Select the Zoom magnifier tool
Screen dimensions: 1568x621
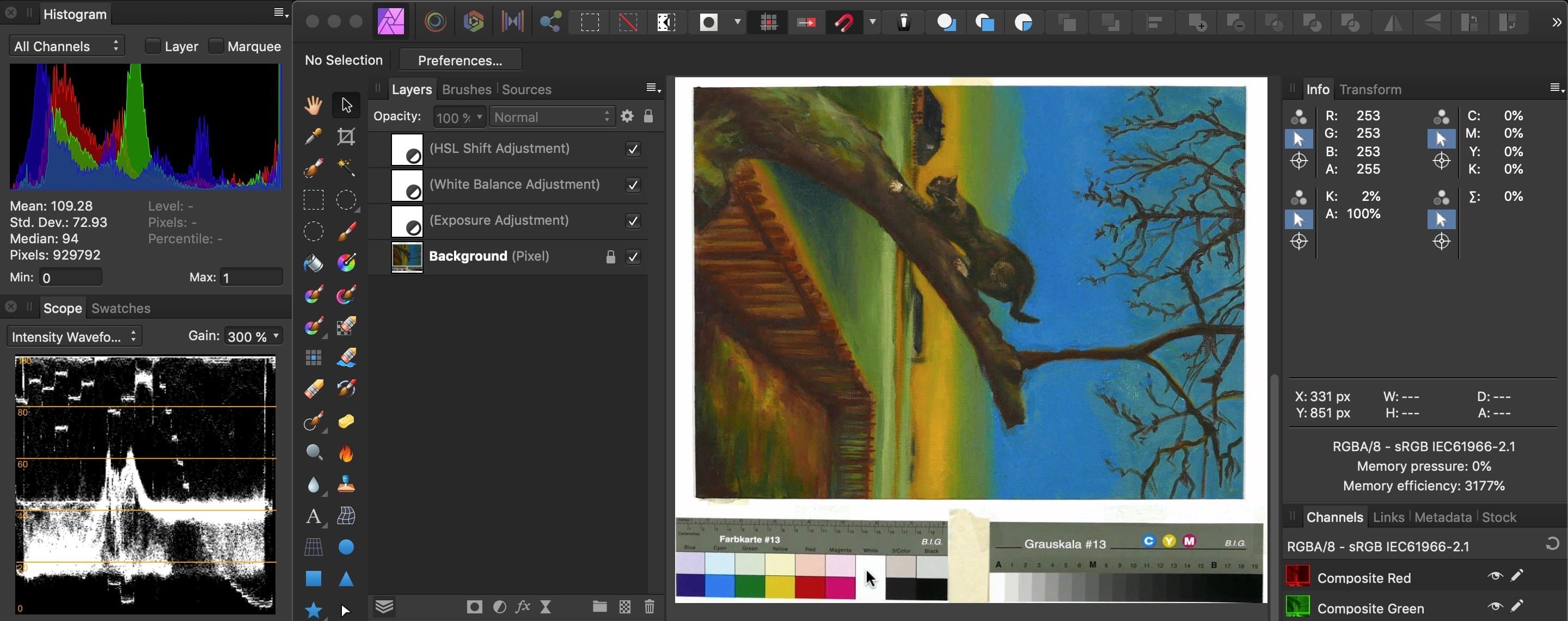[314, 452]
